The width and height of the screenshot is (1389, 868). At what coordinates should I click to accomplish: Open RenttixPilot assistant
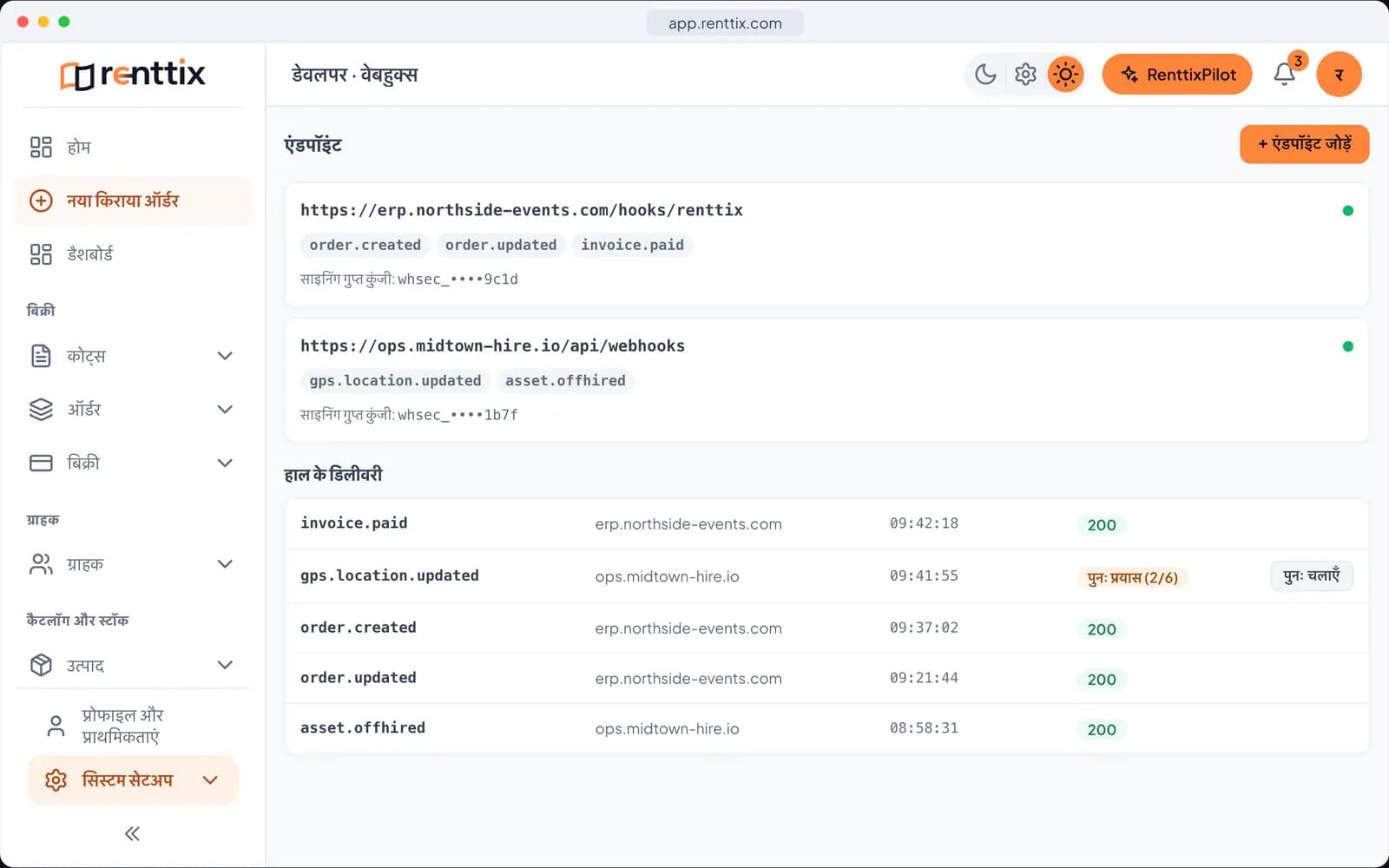click(x=1177, y=75)
